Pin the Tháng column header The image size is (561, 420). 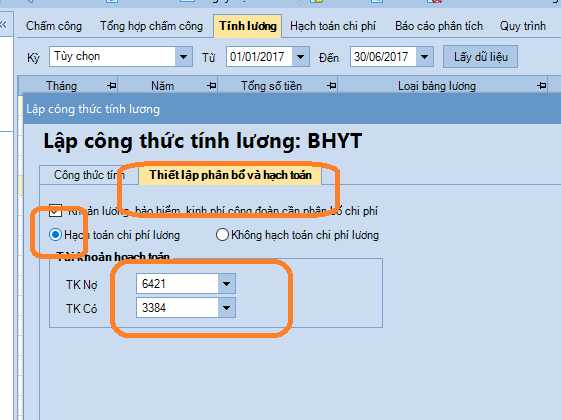[112, 86]
